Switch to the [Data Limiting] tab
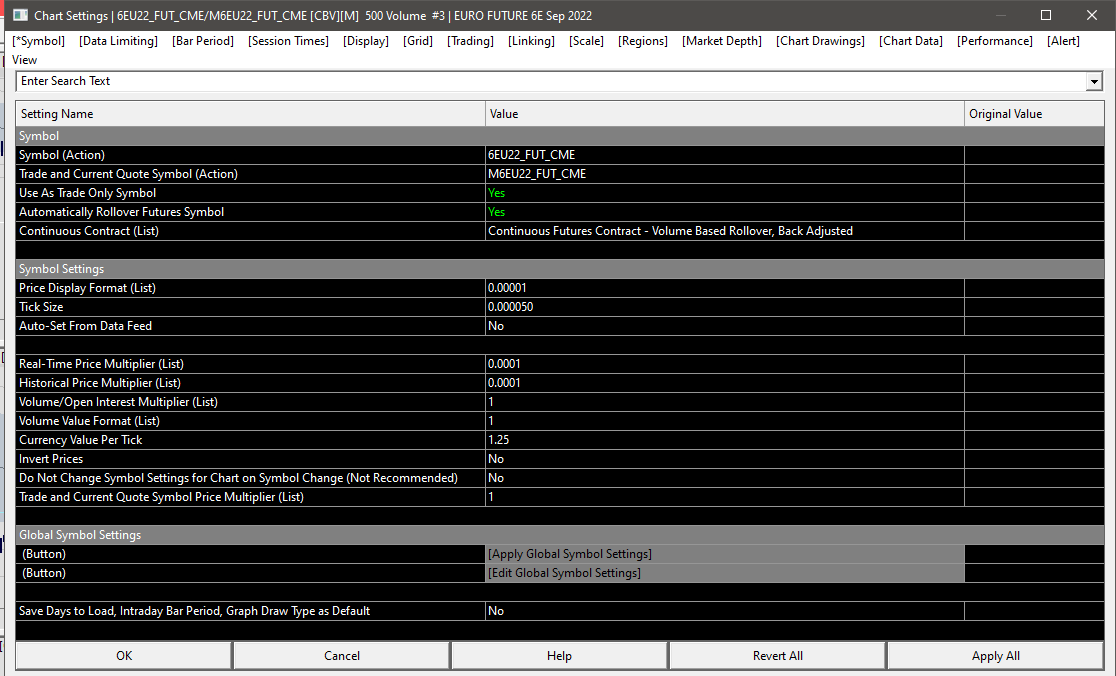 point(118,41)
